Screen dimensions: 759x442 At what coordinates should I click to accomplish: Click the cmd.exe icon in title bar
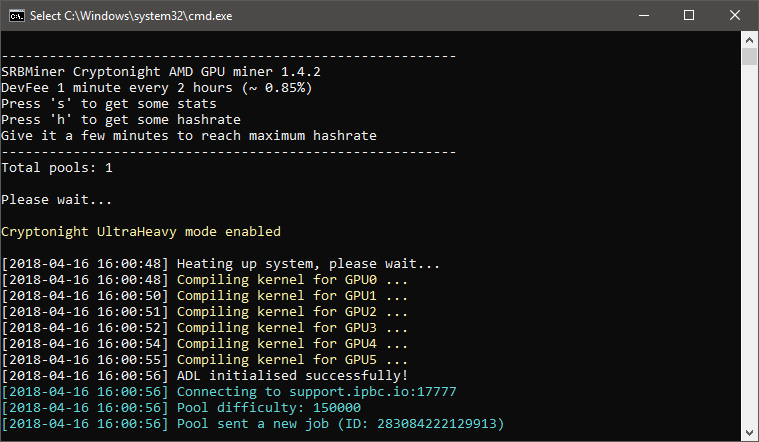click(x=16, y=15)
